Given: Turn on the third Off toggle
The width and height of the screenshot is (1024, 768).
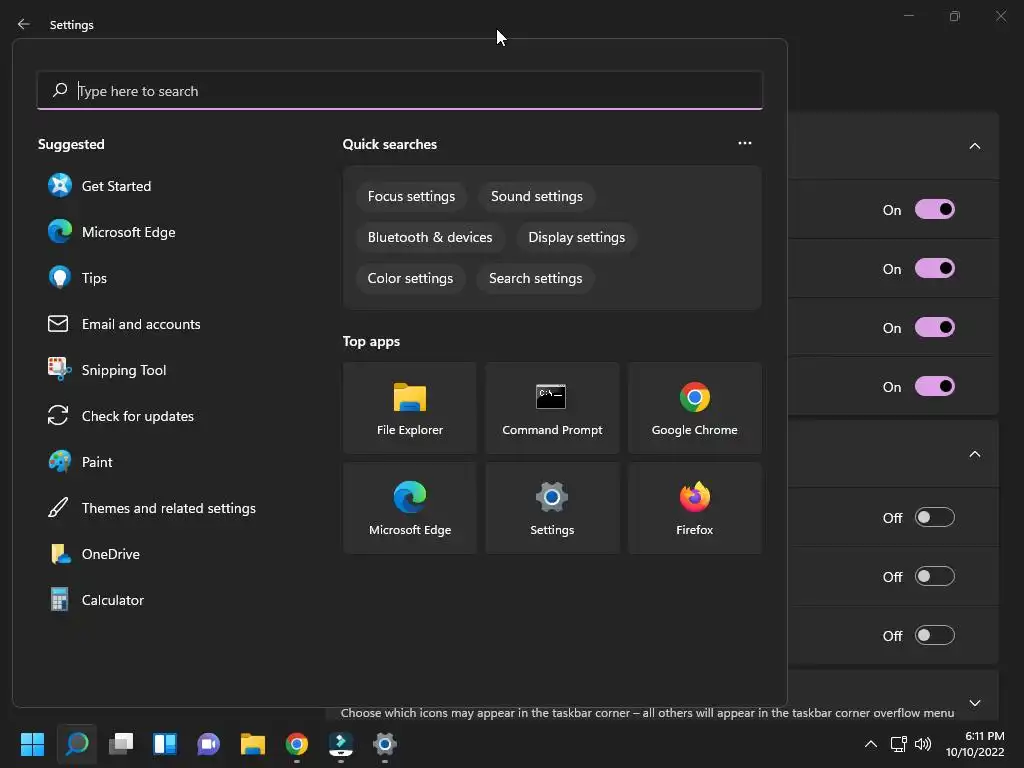Looking at the screenshot, I should tap(935, 635).
